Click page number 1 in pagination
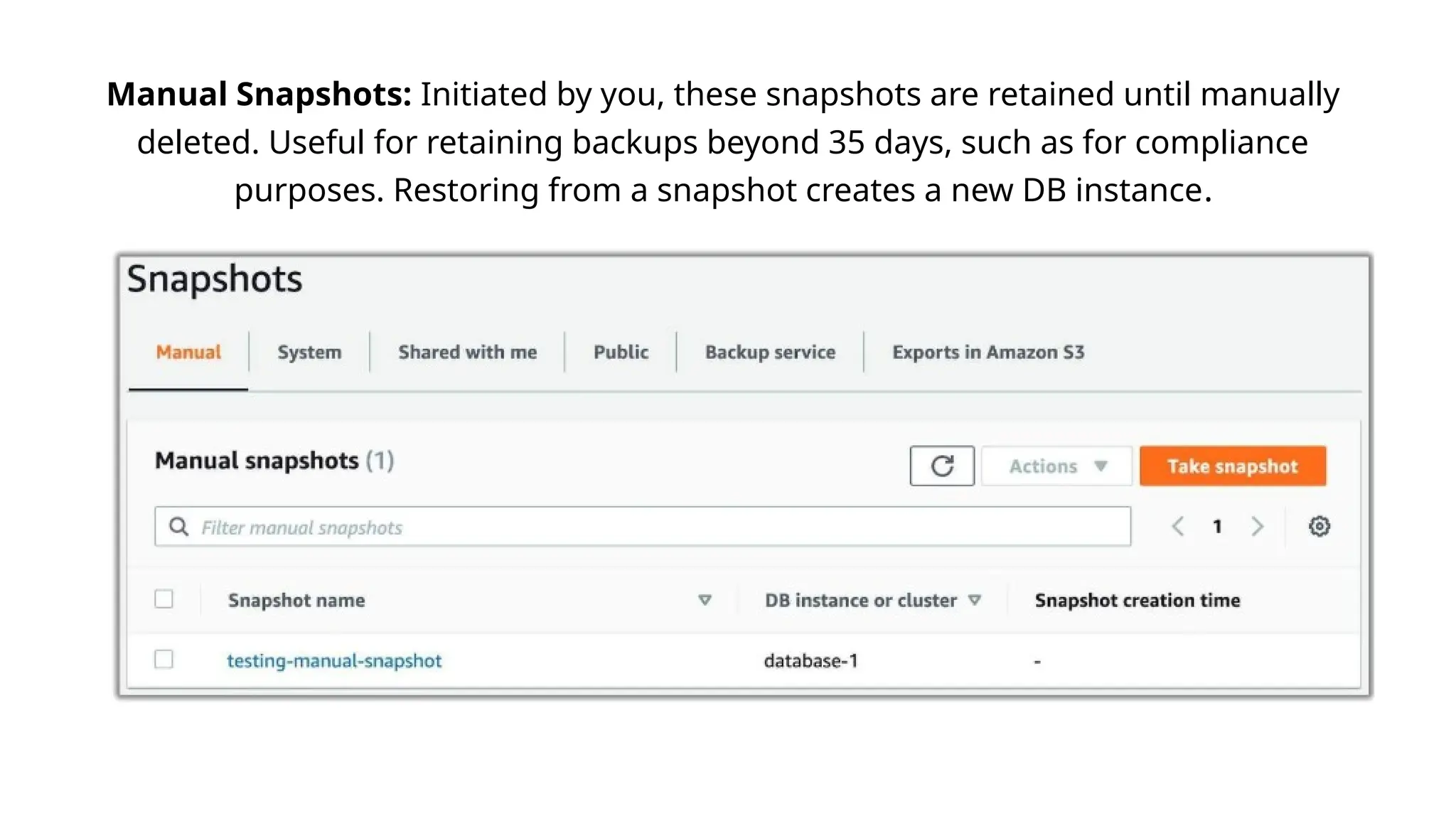 [x=1217, y=527]
